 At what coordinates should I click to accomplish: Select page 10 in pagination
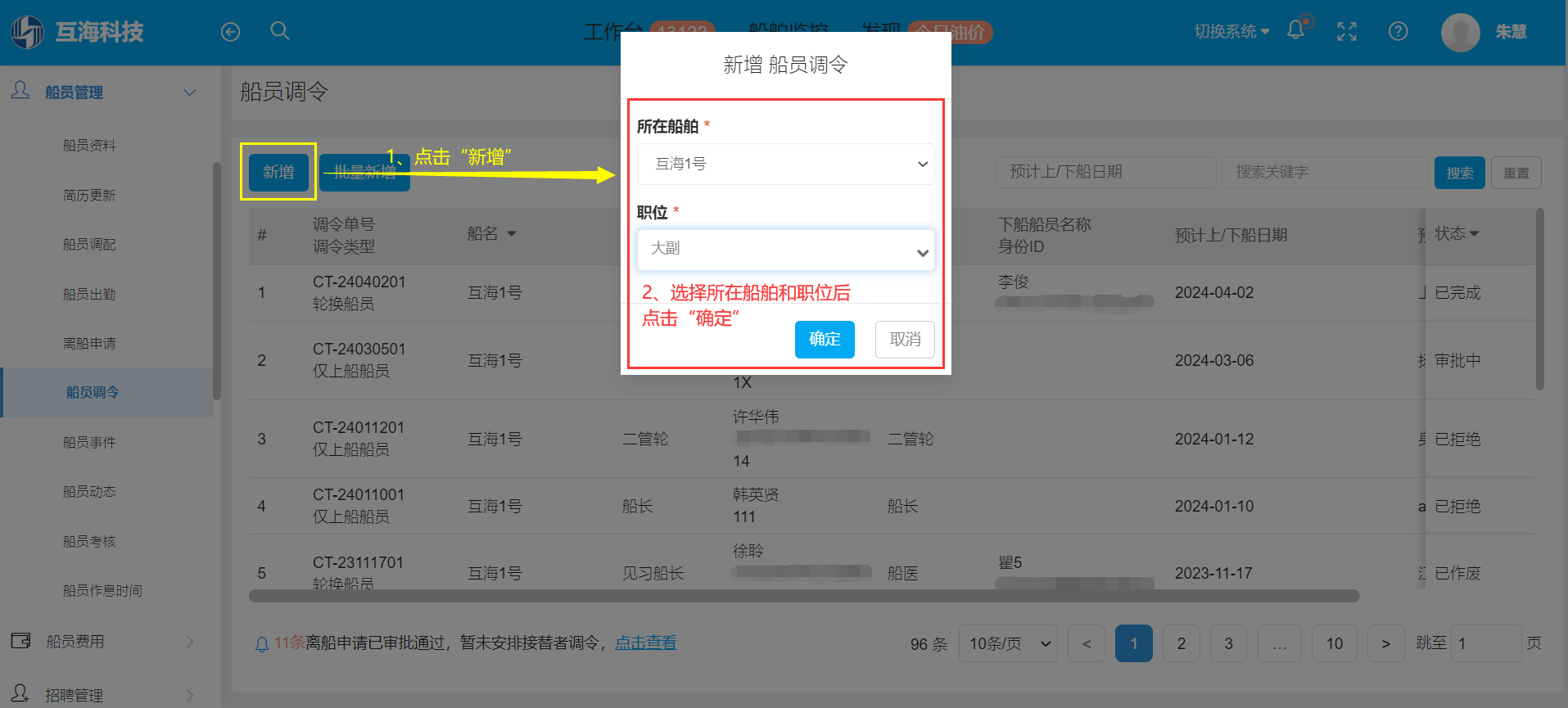1335,643
